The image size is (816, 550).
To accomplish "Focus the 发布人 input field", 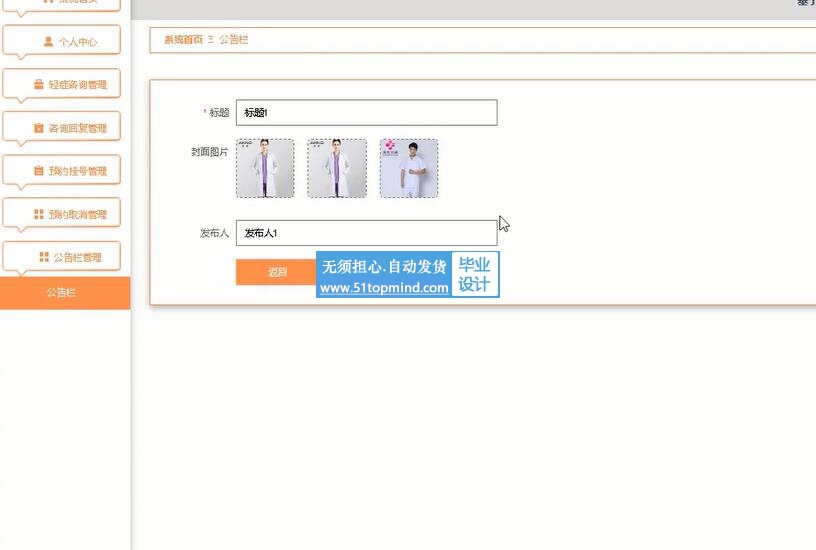I will pos(366,233).
